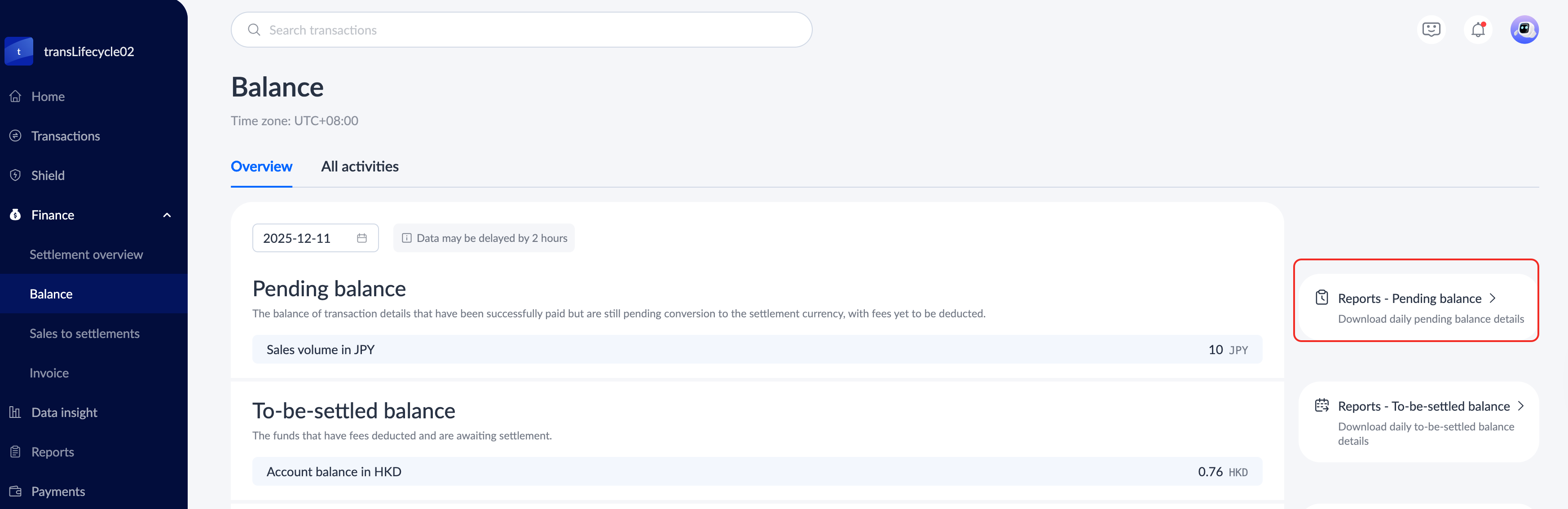Screen dimensions: 1568x509
Task: Click the Data insight chart icon
Action: pos(15,412)
